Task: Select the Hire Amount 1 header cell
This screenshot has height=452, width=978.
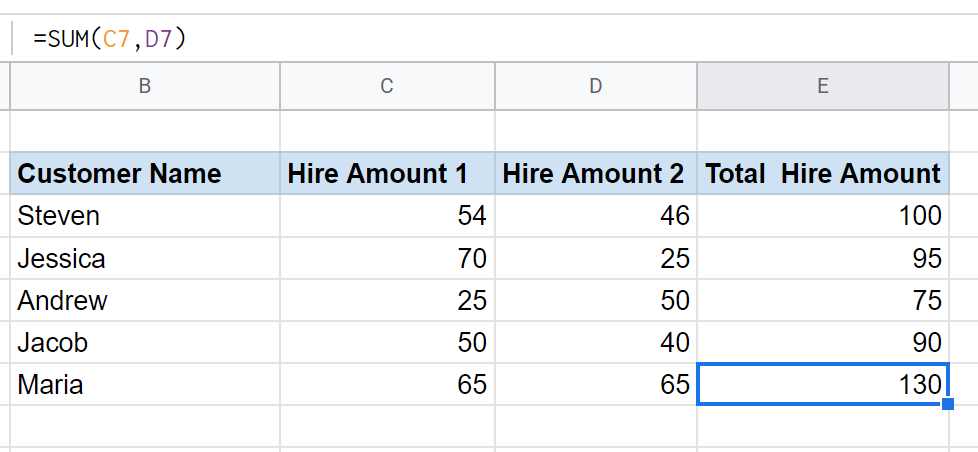Action: click(387, 173)
